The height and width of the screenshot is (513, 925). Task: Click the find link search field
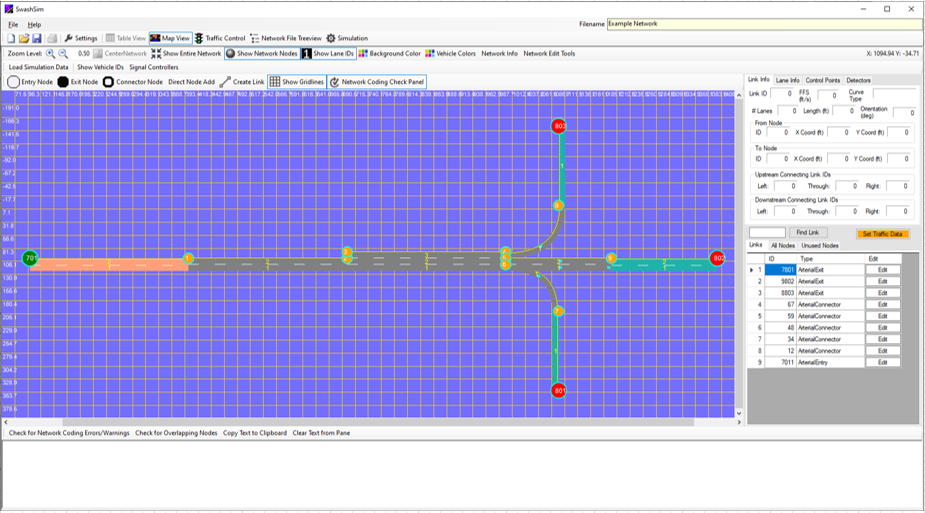[767, 232]
